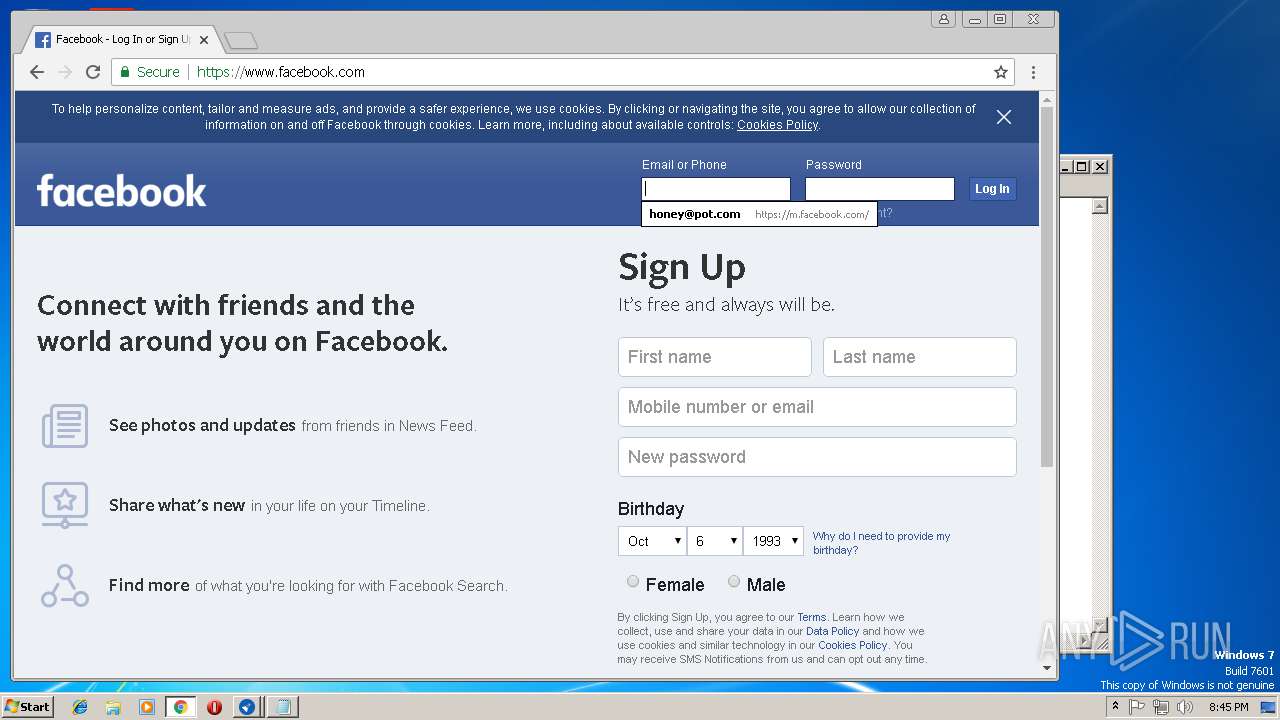Click the First name field

[714, 357]
